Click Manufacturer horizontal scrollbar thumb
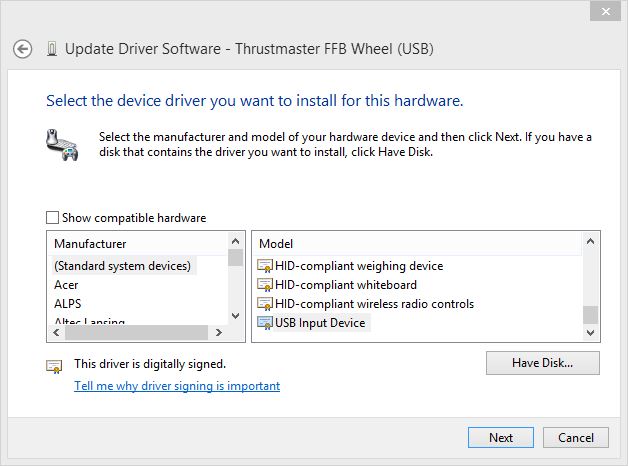Image resolution: width=628 pixels, height=466 pixels. pyautogui.click(x=136, y=332)
